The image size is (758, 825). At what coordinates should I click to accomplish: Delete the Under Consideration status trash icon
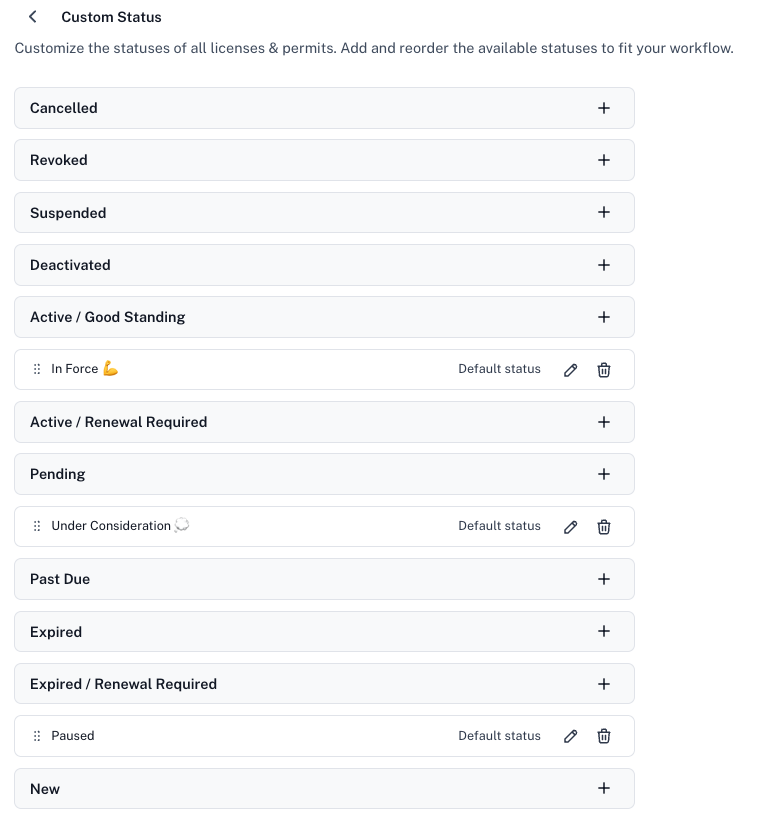(x=604, y=527)
